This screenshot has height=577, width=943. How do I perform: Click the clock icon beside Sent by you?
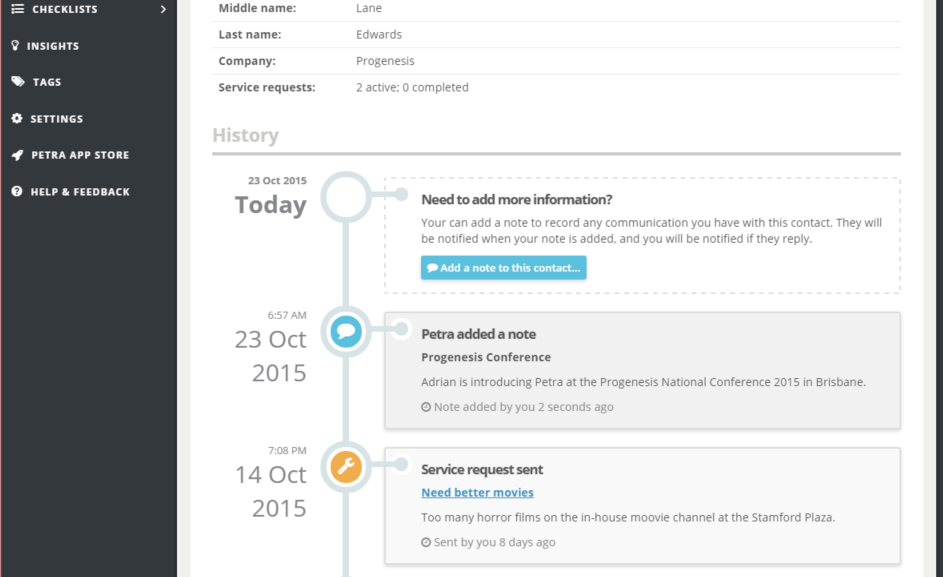pyautogui.click(x=426, y=542)
